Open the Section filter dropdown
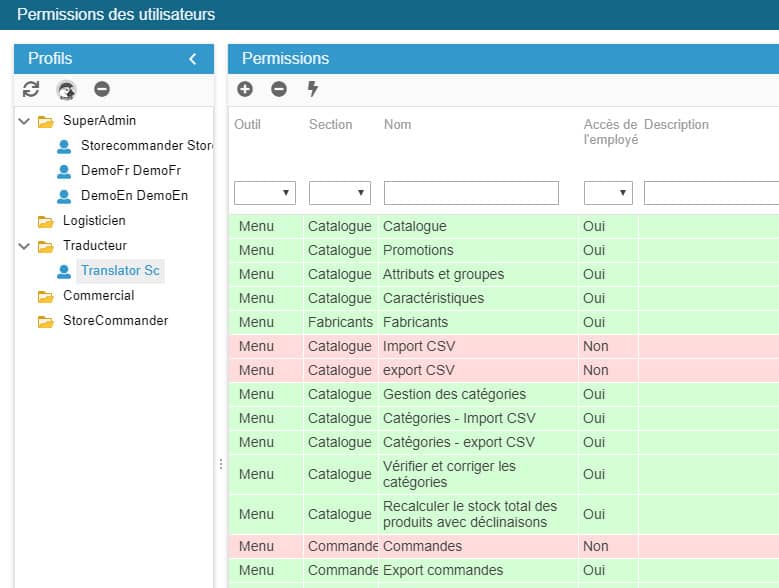This screenshot has height=588, width=779. (340, 193)
